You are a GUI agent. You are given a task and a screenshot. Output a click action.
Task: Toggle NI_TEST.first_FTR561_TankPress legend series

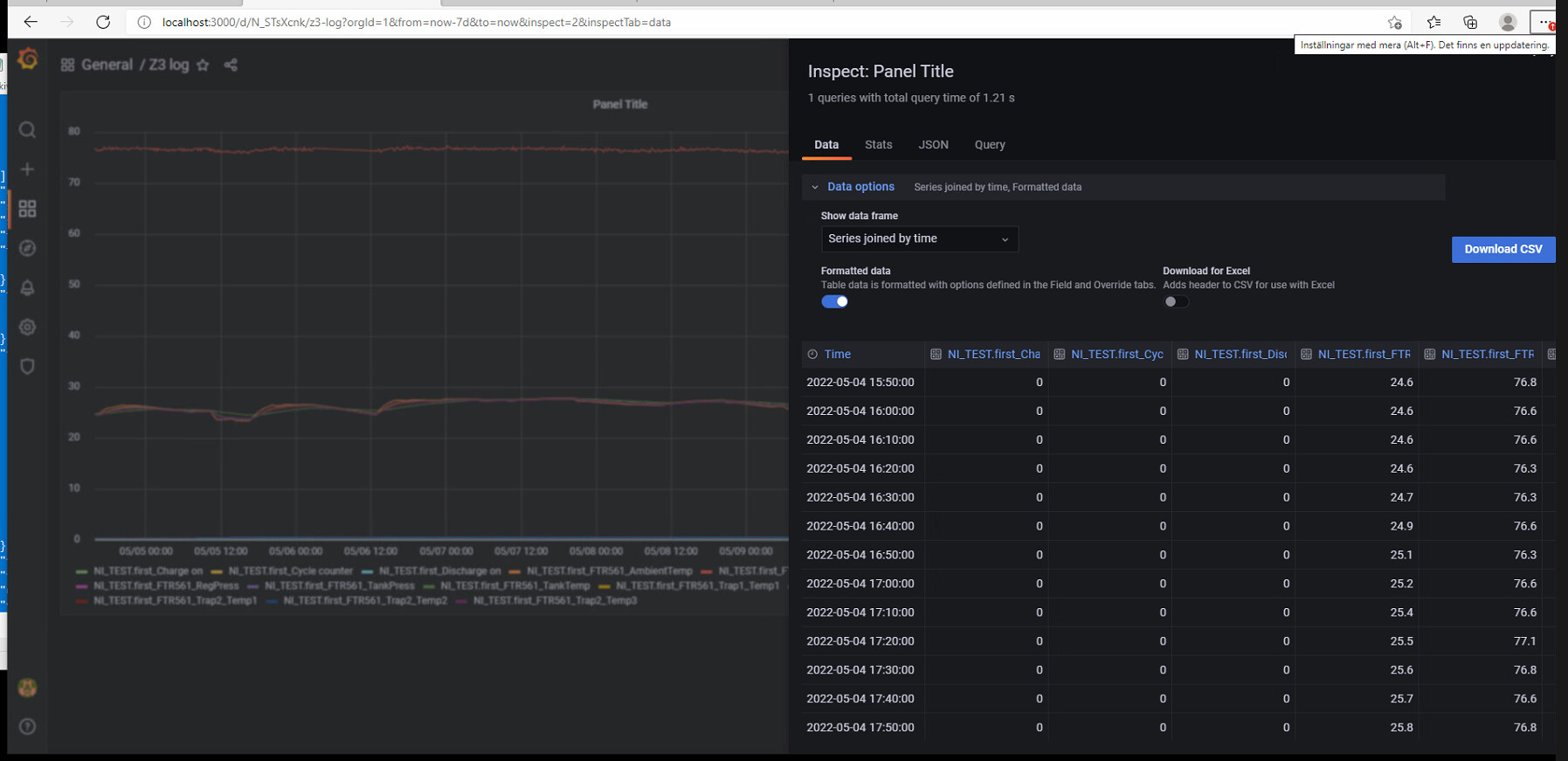(339, 585)
